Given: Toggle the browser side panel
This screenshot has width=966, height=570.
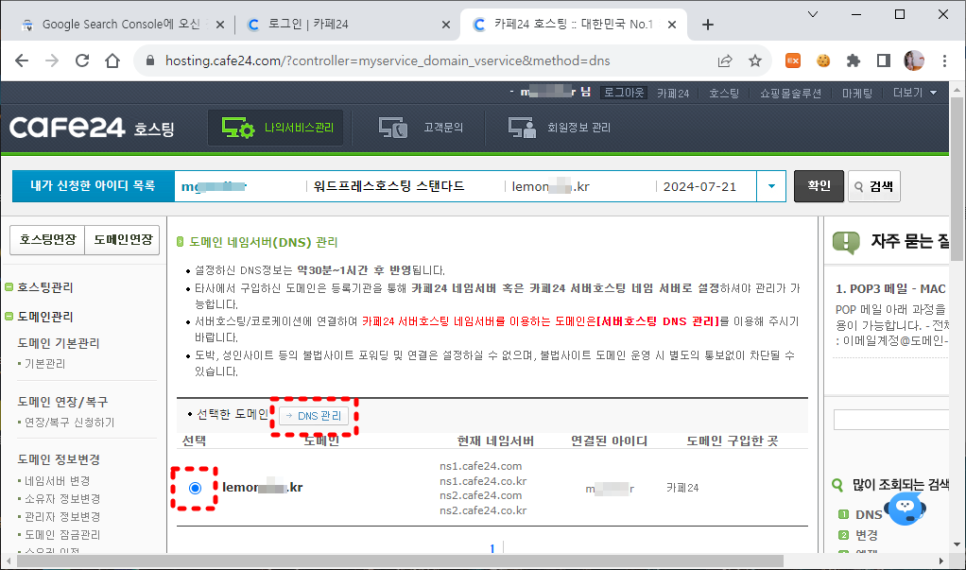Looking at the screenshot, I should click(883, 60).
